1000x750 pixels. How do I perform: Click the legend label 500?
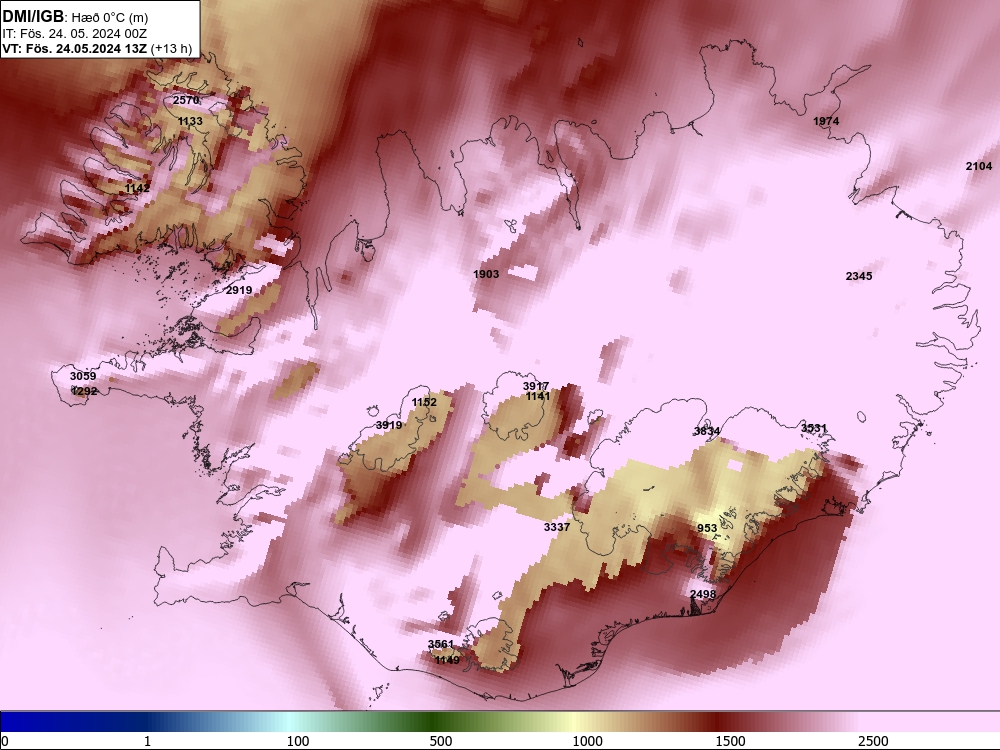[441, 741]
